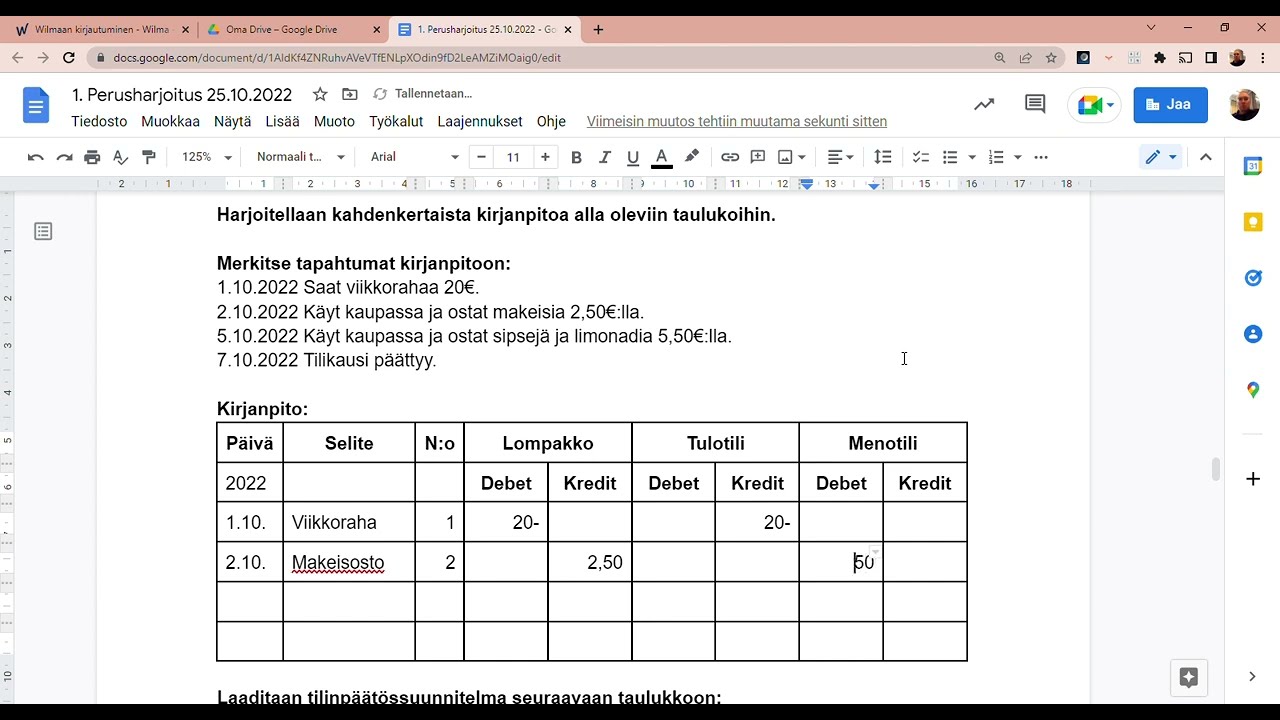1280x720 pixels.
Task: Open last edit history link
Action: 736,121
